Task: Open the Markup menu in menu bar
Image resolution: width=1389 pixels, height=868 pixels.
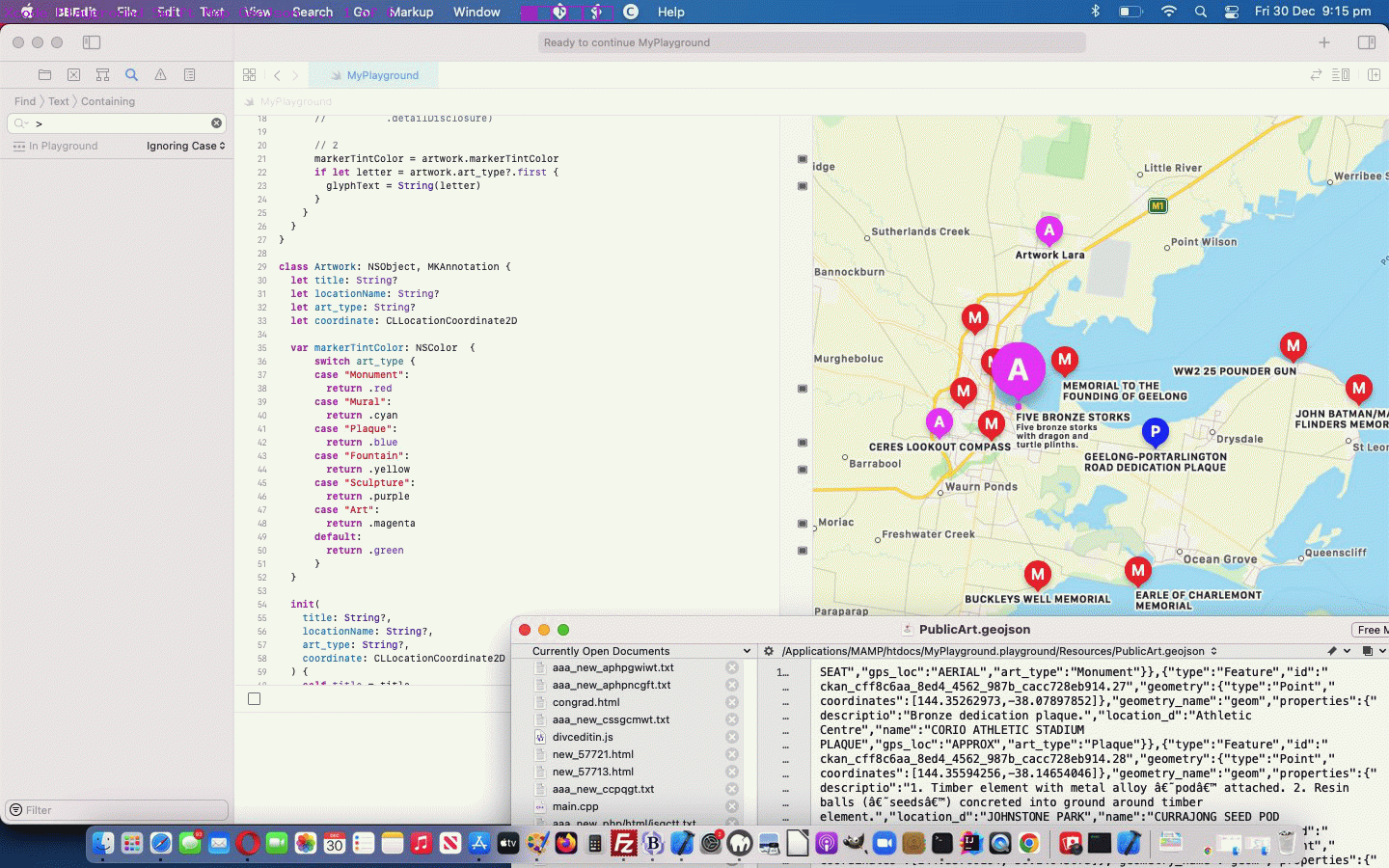Action: (x=411, y=12)
